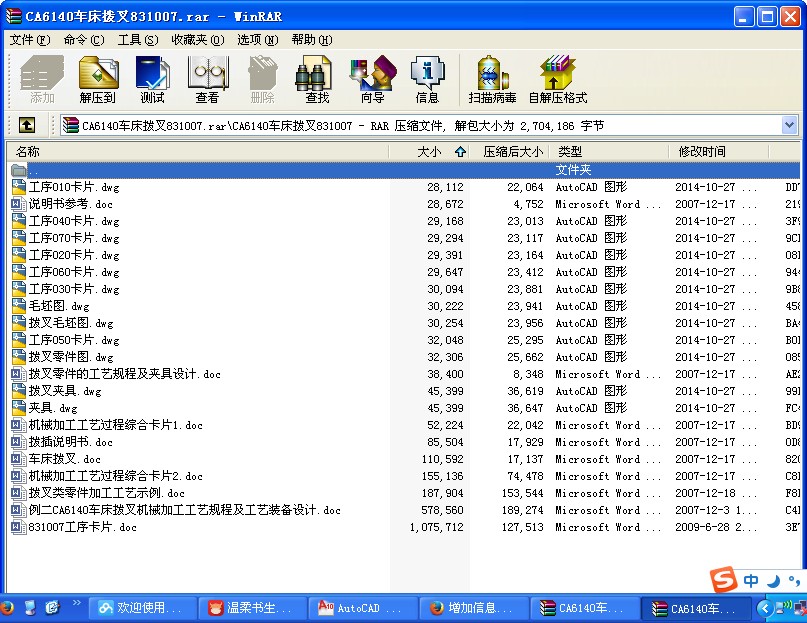Go up one folder level button
The height and width of the screenshot is (623, 807).
coord(27,125)
